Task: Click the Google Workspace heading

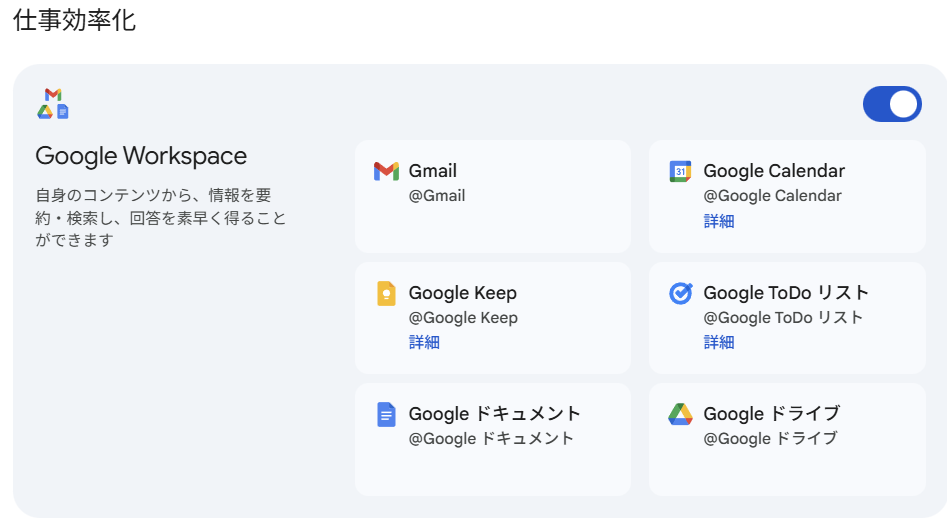Action: click(141, 156)
